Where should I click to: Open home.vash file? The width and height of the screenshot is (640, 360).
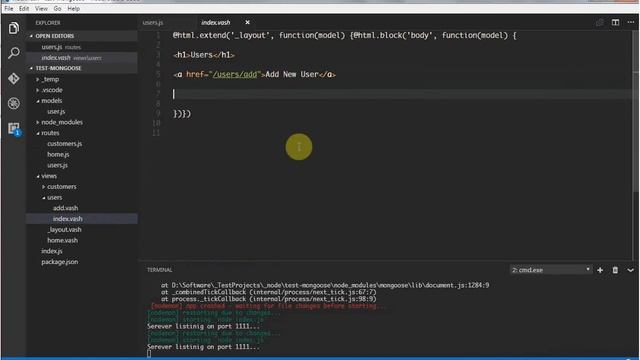(x=62, y=240)
